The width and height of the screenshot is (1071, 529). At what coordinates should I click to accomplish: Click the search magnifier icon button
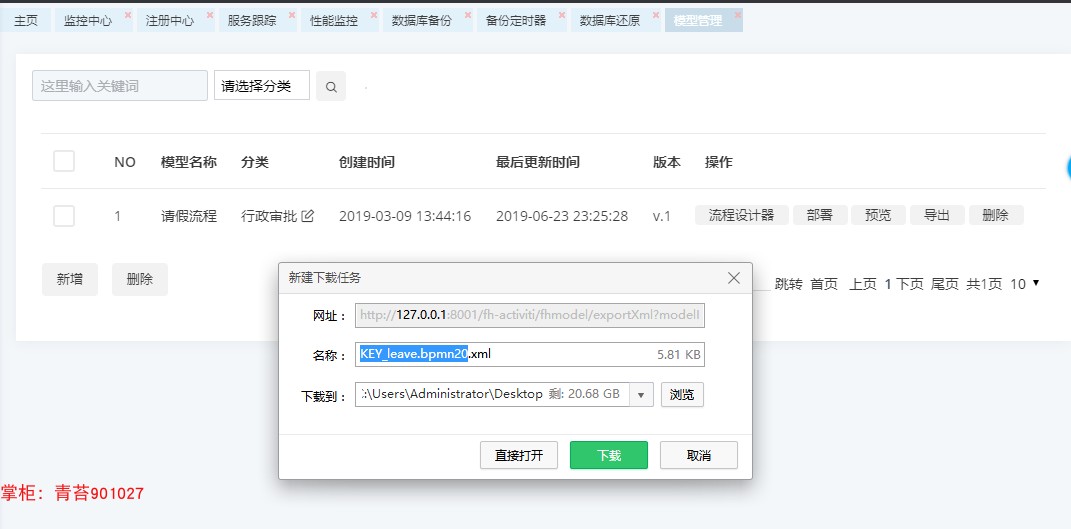click(x=331, y=86)
